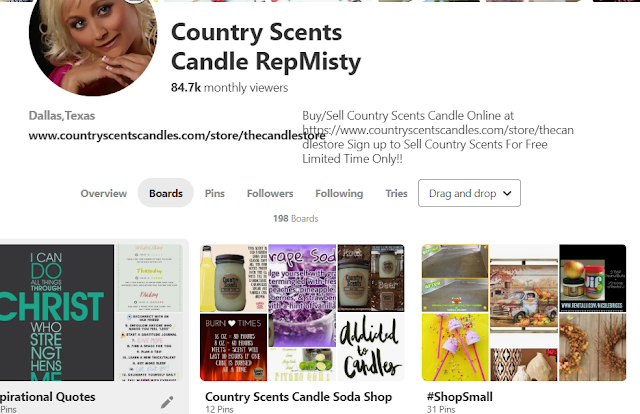Open the Pins tab
Viewport: 640px width, 414px height.
coord(215,193)
